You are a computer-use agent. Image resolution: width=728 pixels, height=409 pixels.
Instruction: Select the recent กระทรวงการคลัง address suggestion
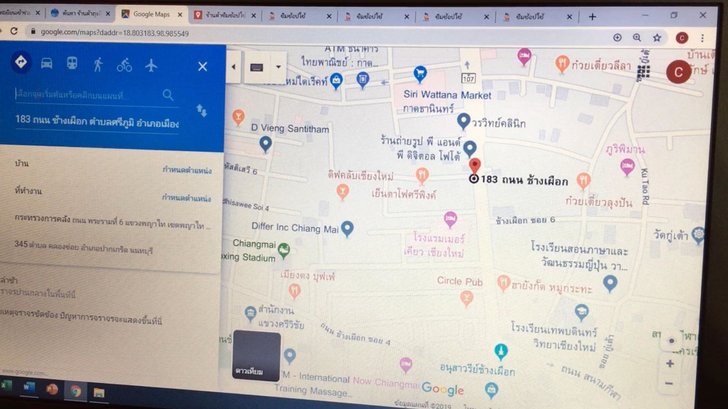pos(111,221)
